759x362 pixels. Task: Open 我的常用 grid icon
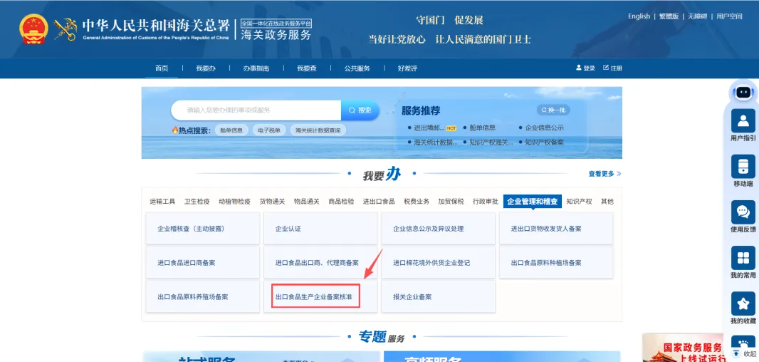tap(743, 258)
